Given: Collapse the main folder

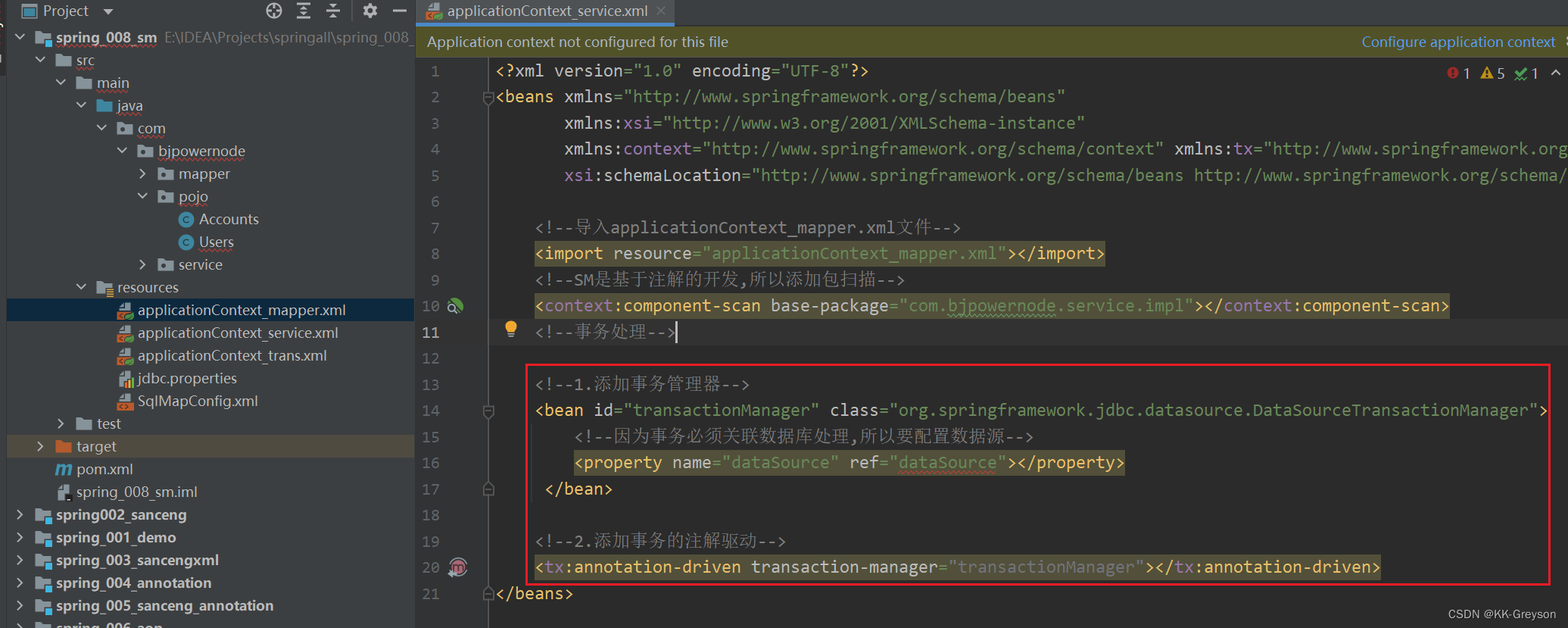Looking at the screenshot, I should point(61,83).
